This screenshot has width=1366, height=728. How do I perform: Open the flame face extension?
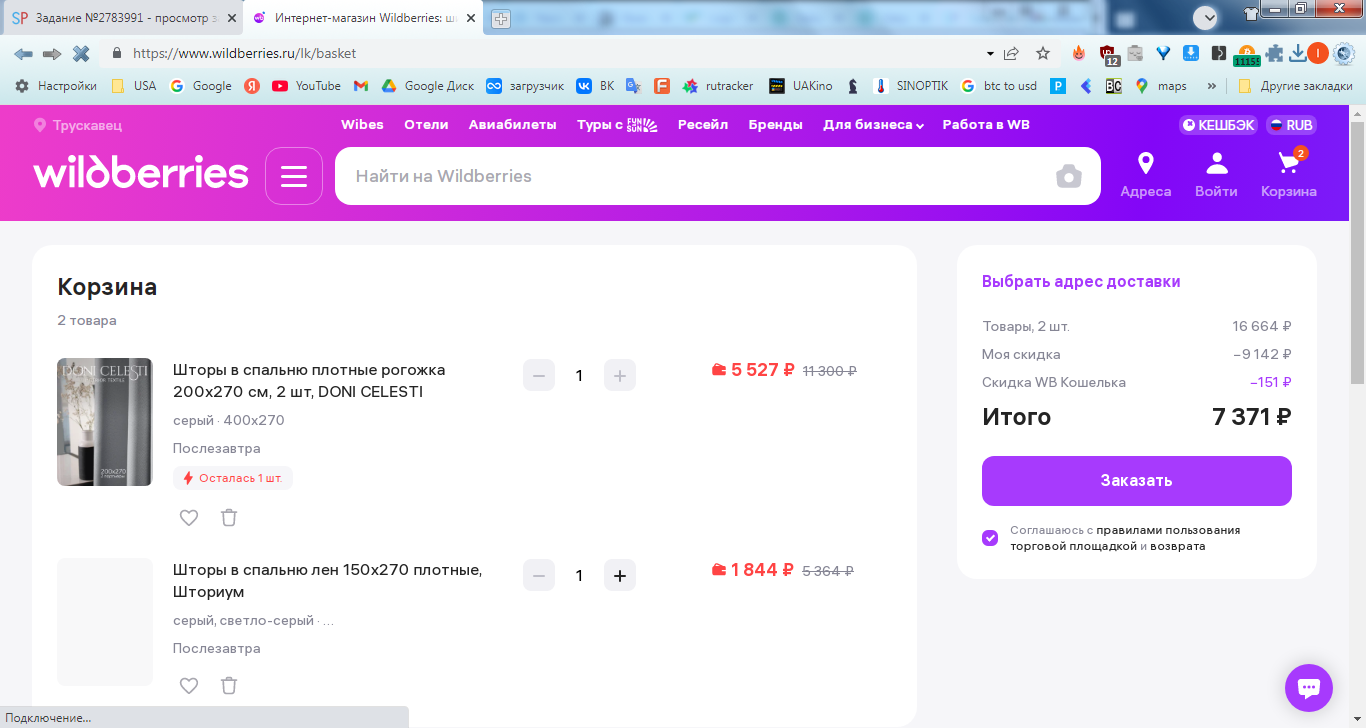1079,53
